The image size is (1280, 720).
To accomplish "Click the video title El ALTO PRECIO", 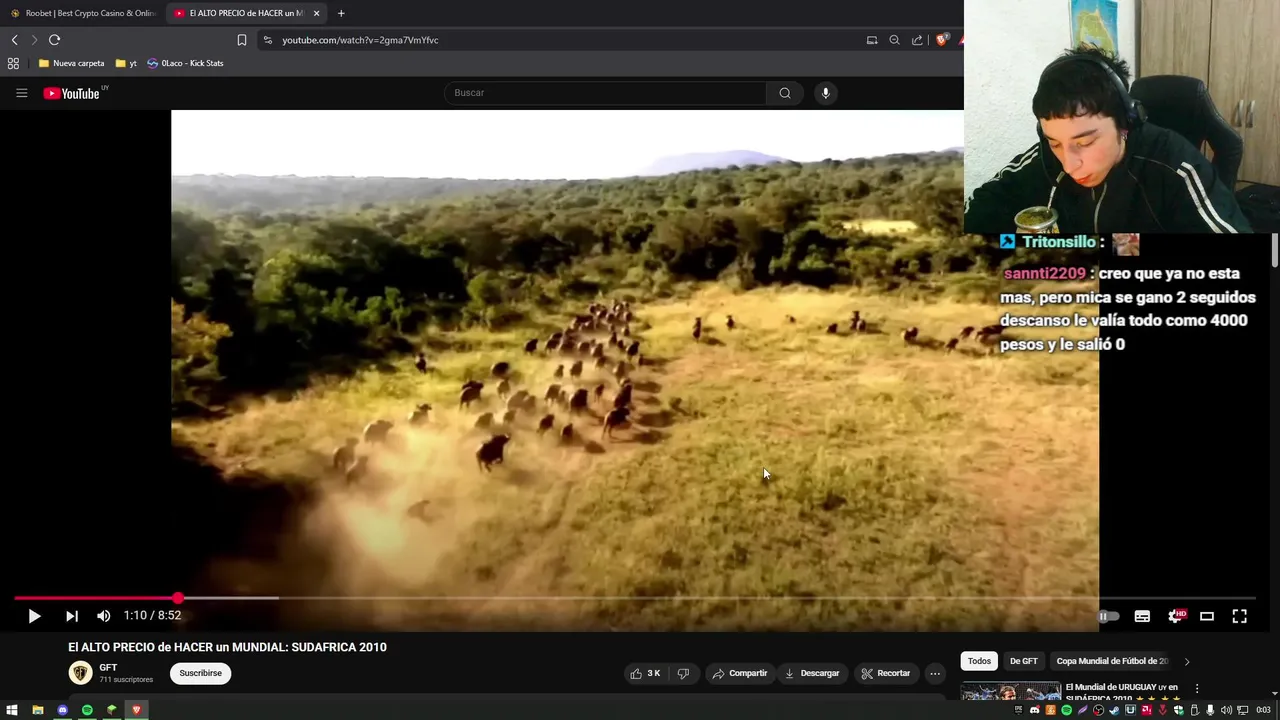I will click(x=227, y=647).
